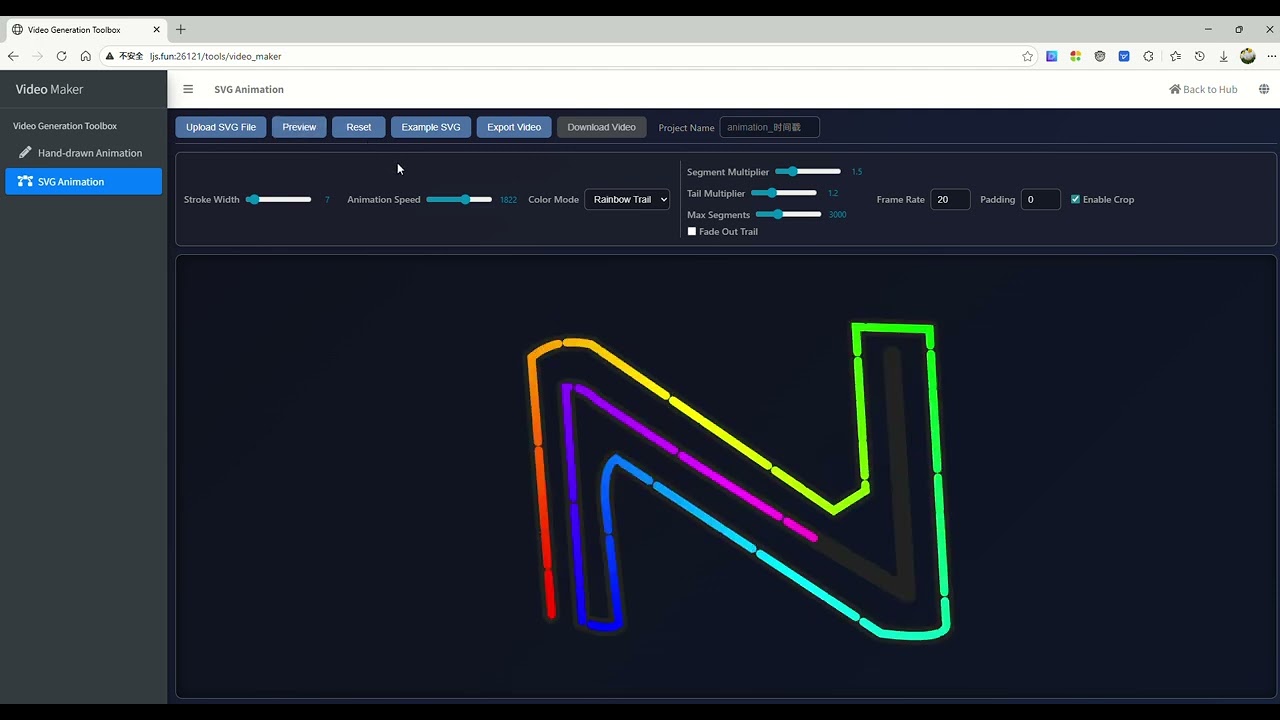
Task: Focus the Project Name input field
Action: pos(769,127)
